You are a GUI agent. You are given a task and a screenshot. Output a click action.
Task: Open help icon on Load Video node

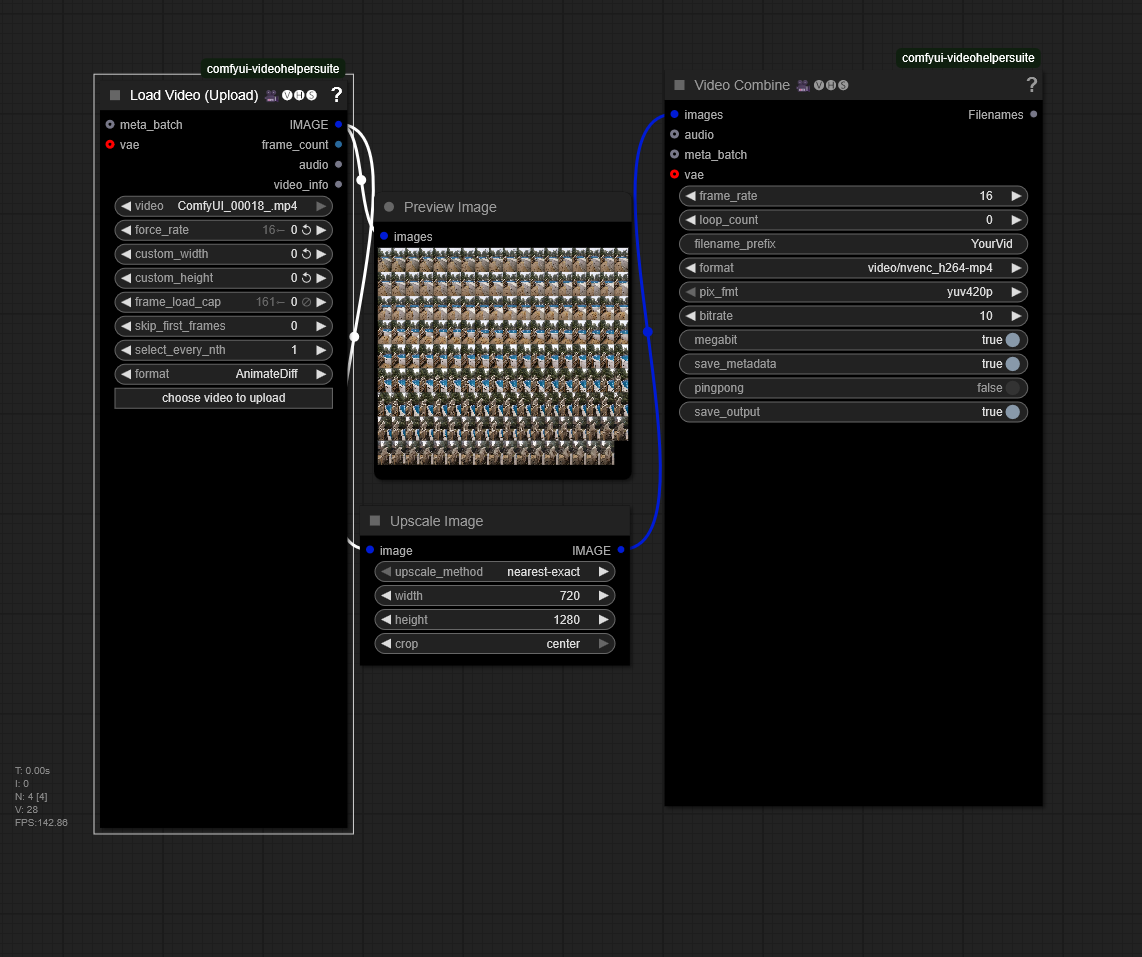tap(336, 95)
